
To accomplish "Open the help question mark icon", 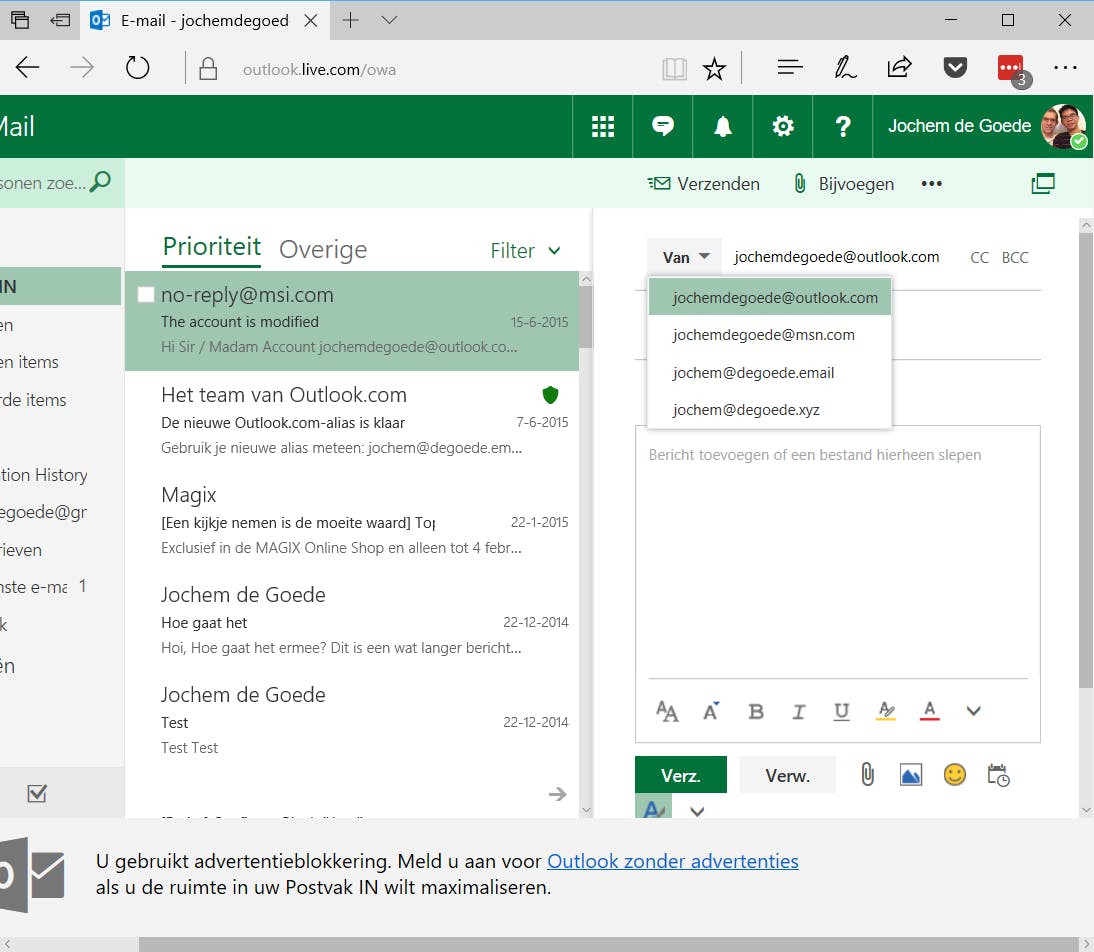I will 843,126.
